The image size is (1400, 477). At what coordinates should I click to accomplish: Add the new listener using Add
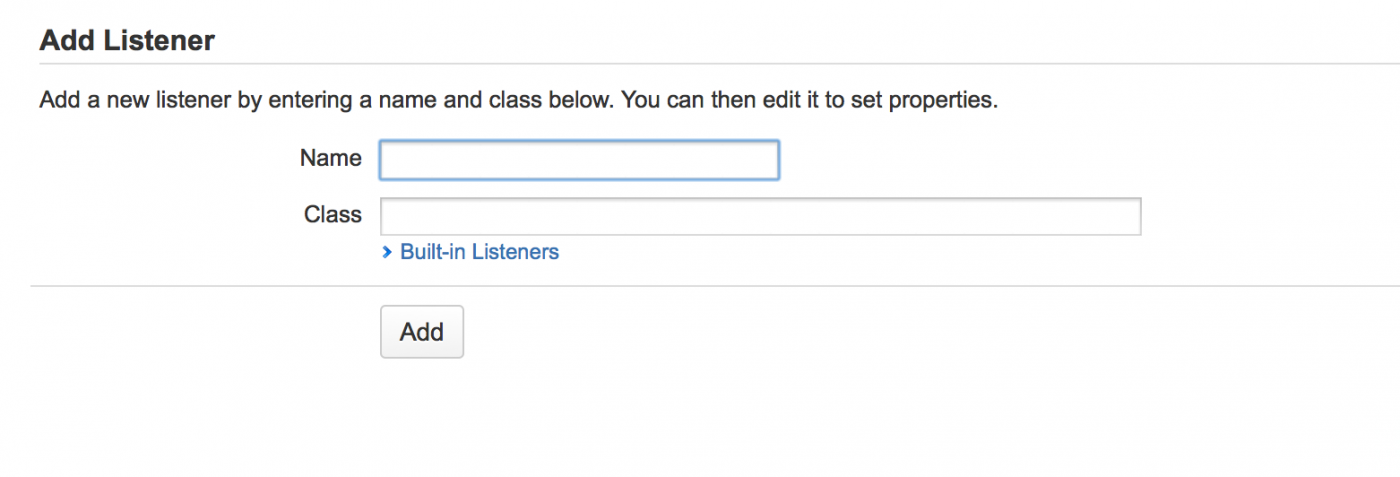[421, 332]
